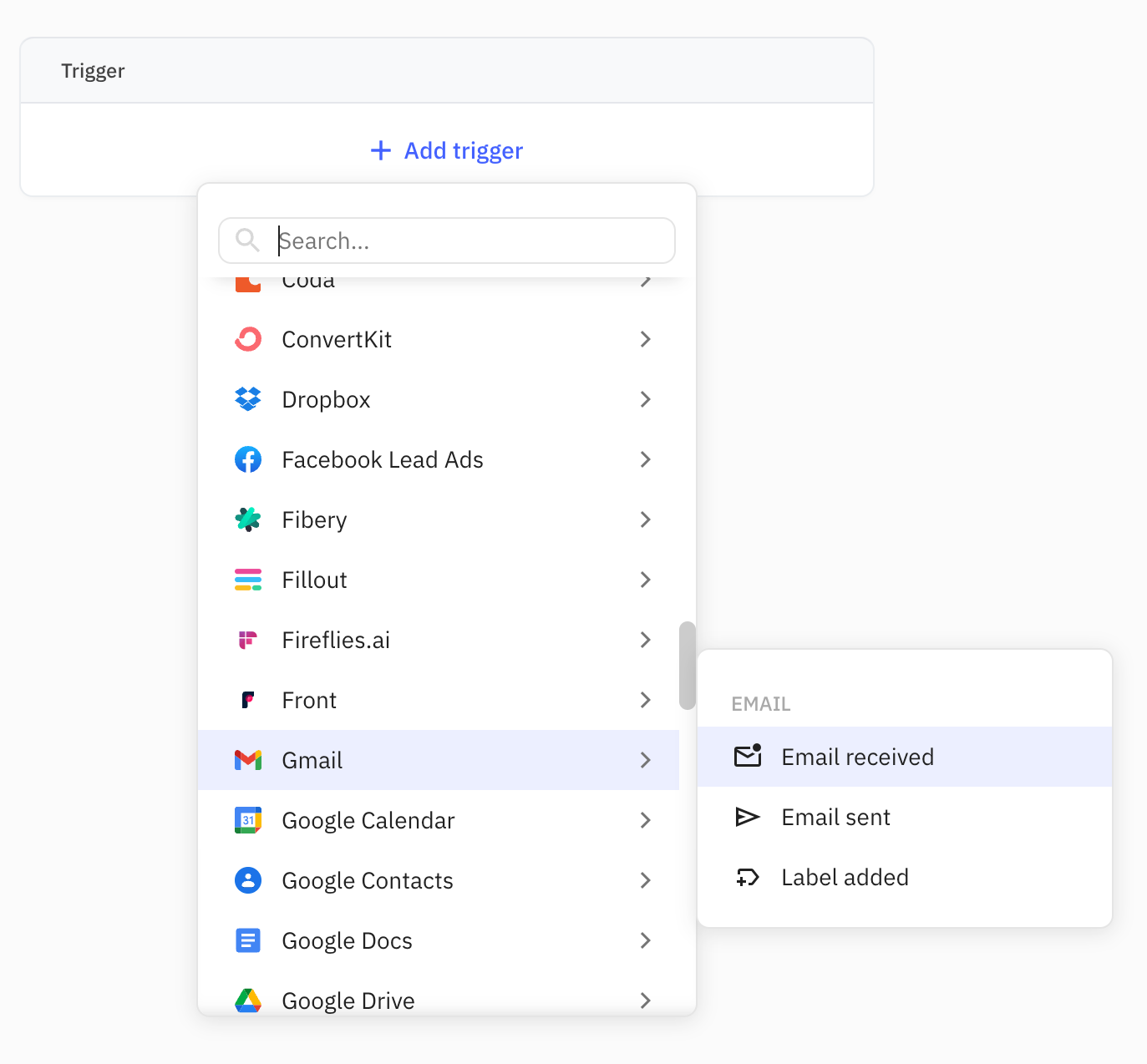Expand the Google Calendar submenu chevron
The image size is (1147, 1064).
(x=645, y=820)
